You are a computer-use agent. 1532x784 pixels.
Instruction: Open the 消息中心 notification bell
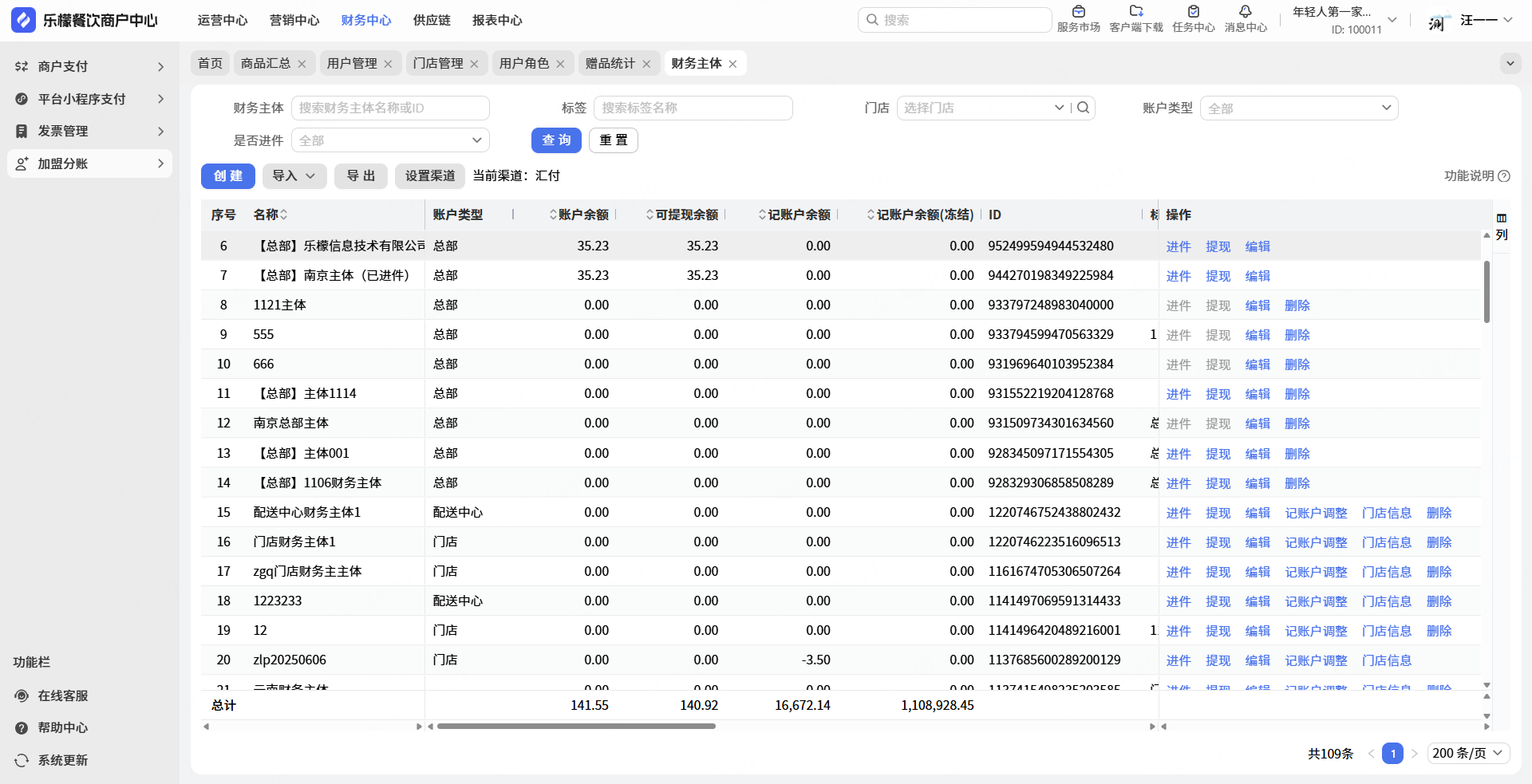click(x=1245, y=12)
